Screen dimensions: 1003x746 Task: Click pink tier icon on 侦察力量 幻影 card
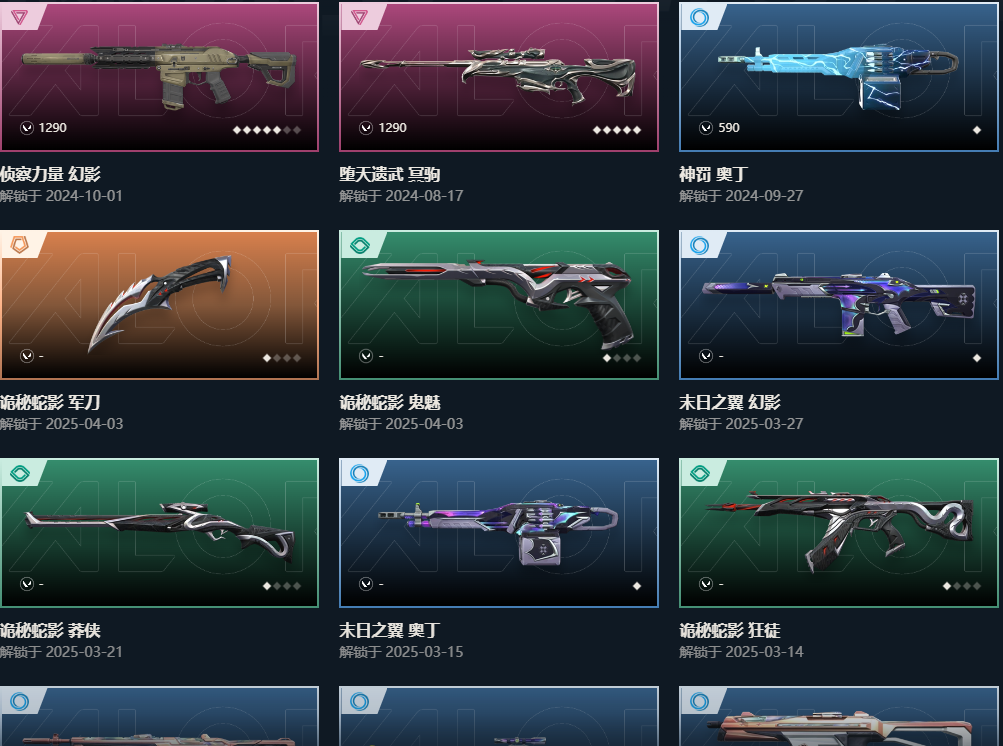[x=19, y=17]
